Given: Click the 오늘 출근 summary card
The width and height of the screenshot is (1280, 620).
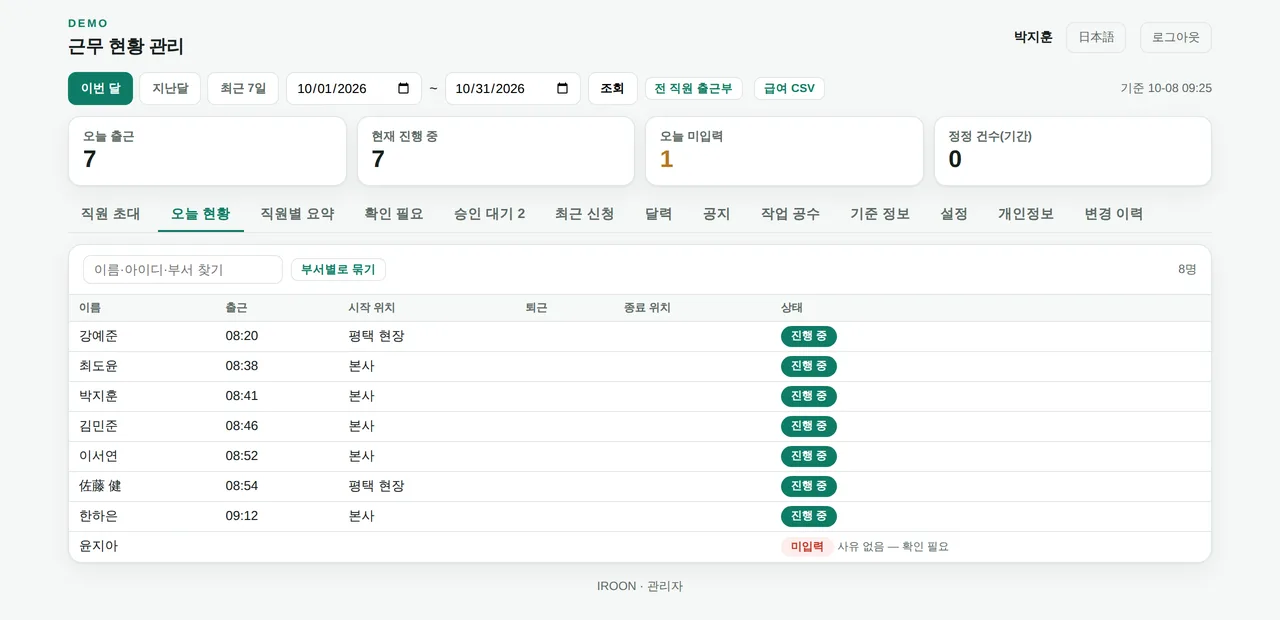Looking at the screenshot, I should pos(207,151).
